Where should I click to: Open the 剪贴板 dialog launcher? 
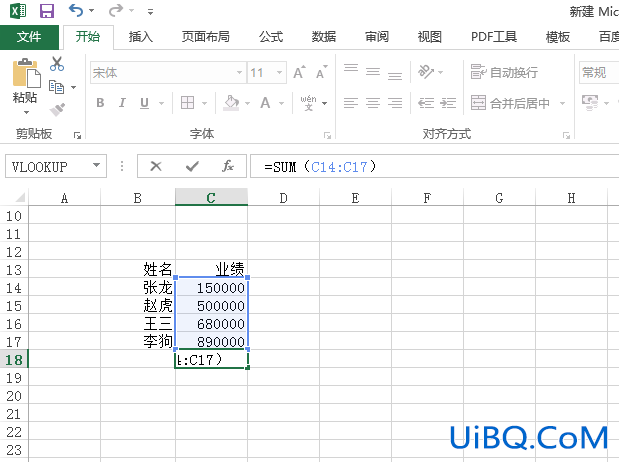click(77, 135)
